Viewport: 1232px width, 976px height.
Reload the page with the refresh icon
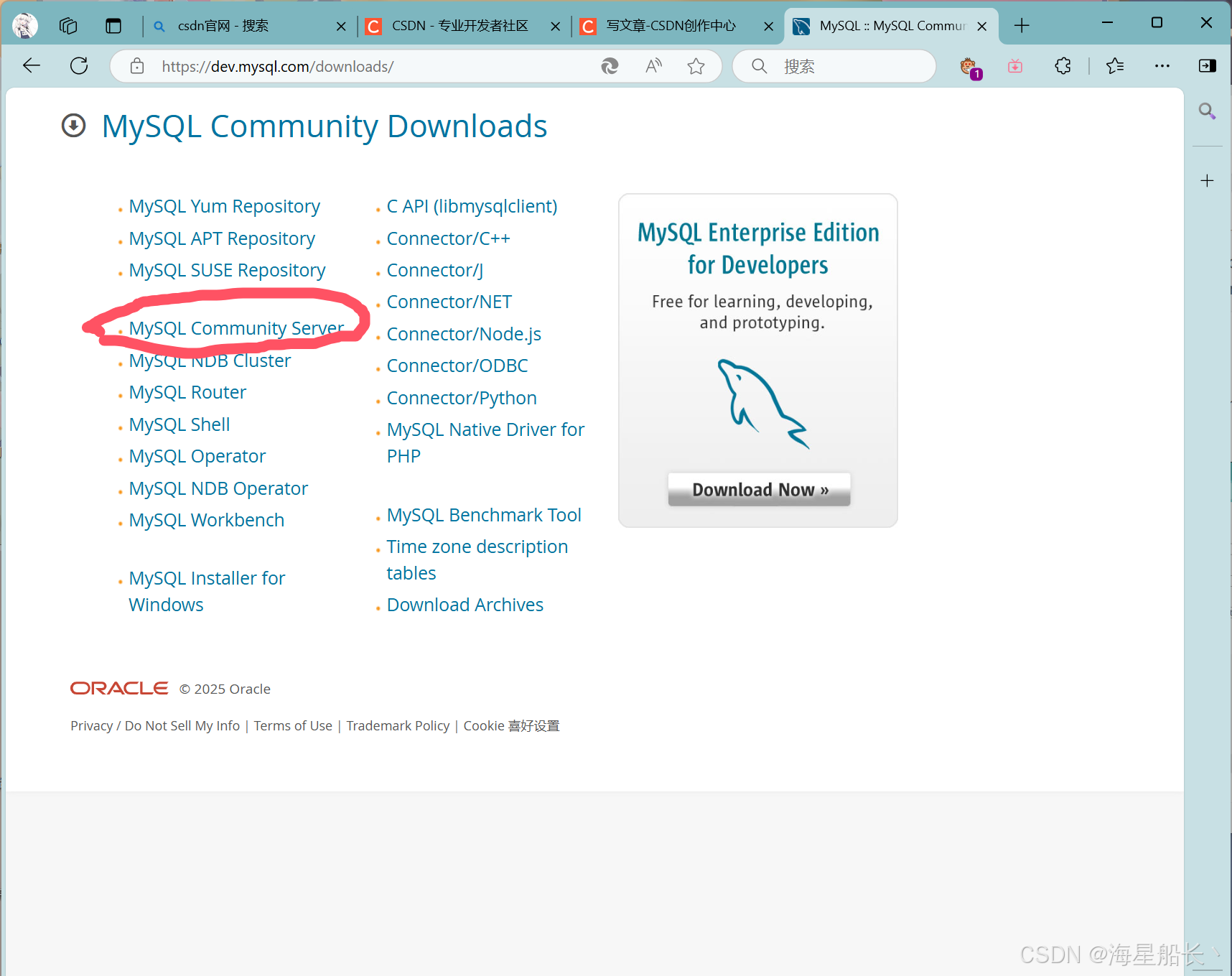[x=79, y=66]
